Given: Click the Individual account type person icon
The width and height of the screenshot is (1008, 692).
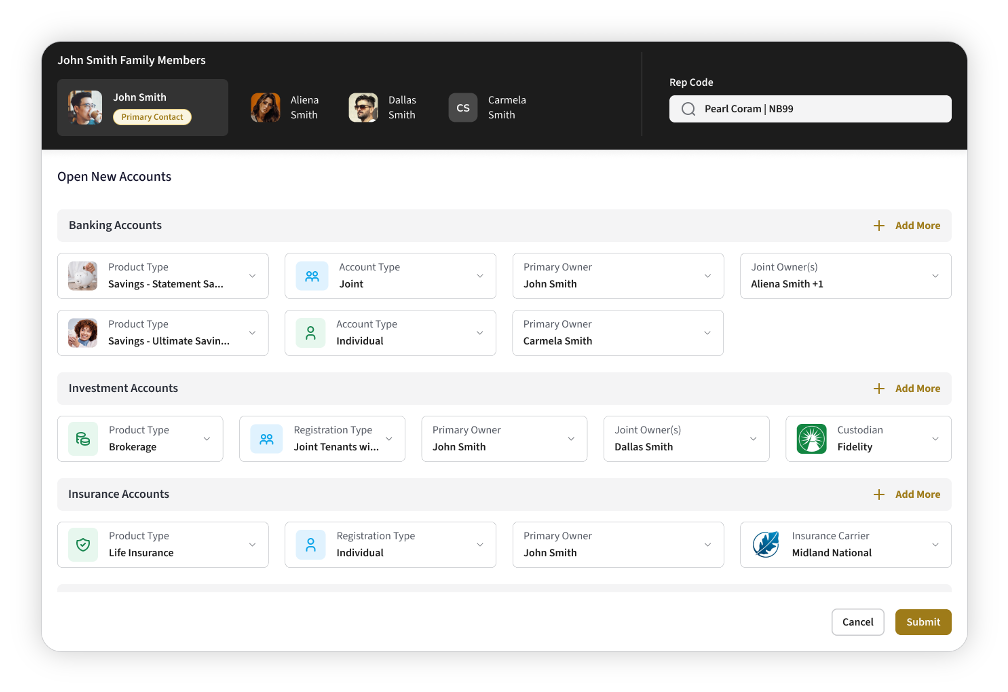Looking at the screenshot, I should click(x=310, y=333).
